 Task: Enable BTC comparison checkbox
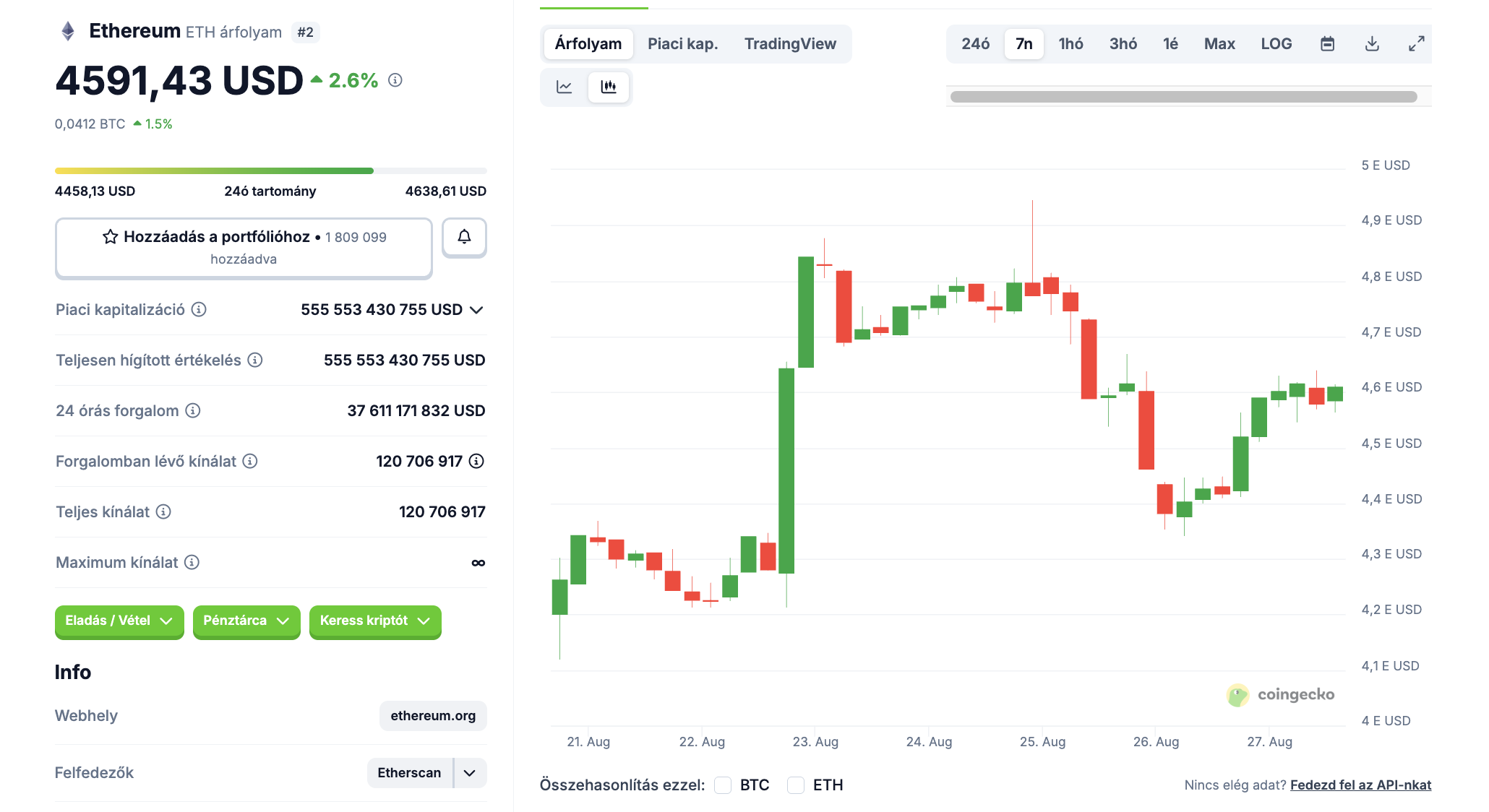(722, 785)
